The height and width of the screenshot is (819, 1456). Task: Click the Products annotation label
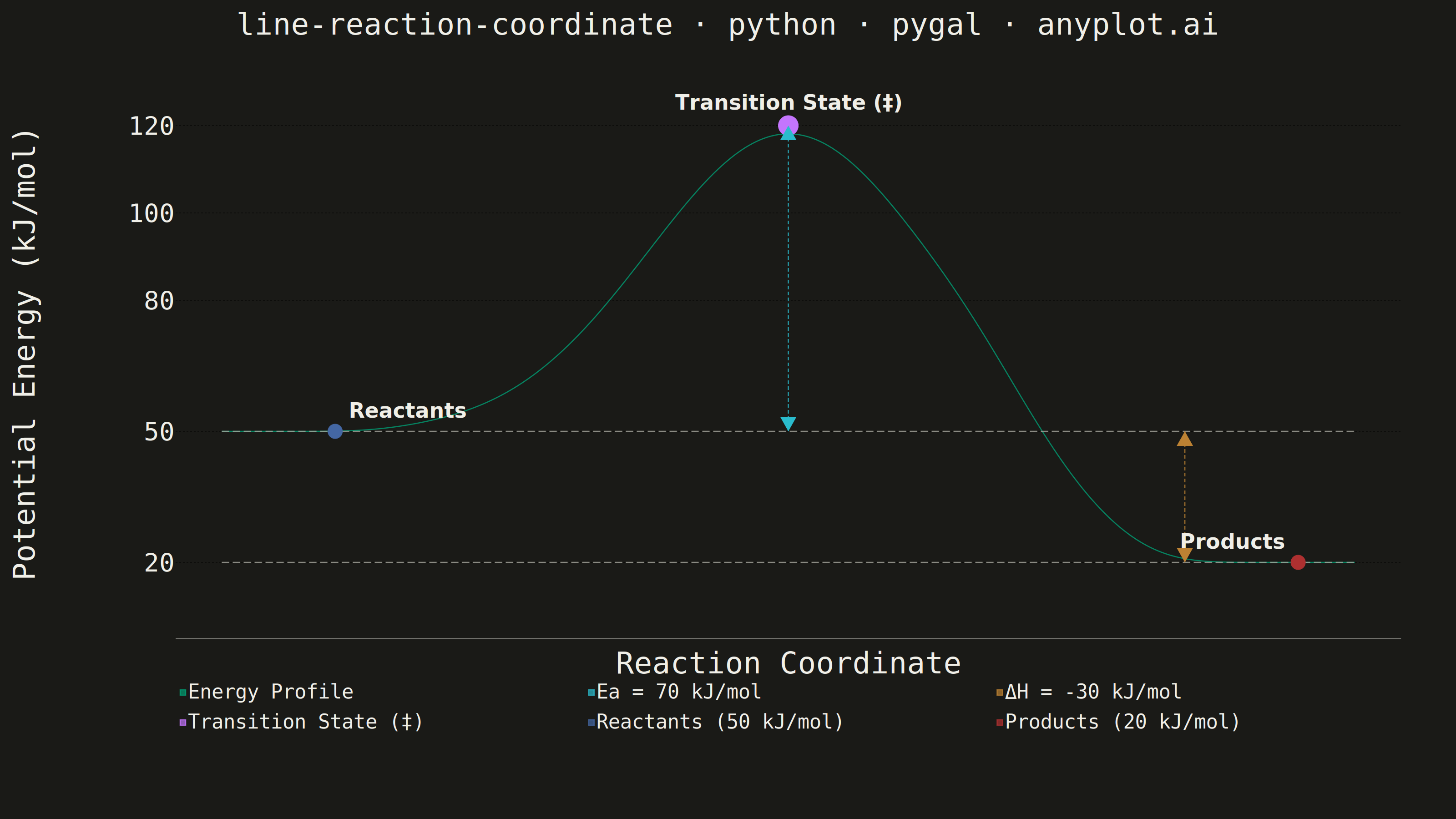[1232, 541]
